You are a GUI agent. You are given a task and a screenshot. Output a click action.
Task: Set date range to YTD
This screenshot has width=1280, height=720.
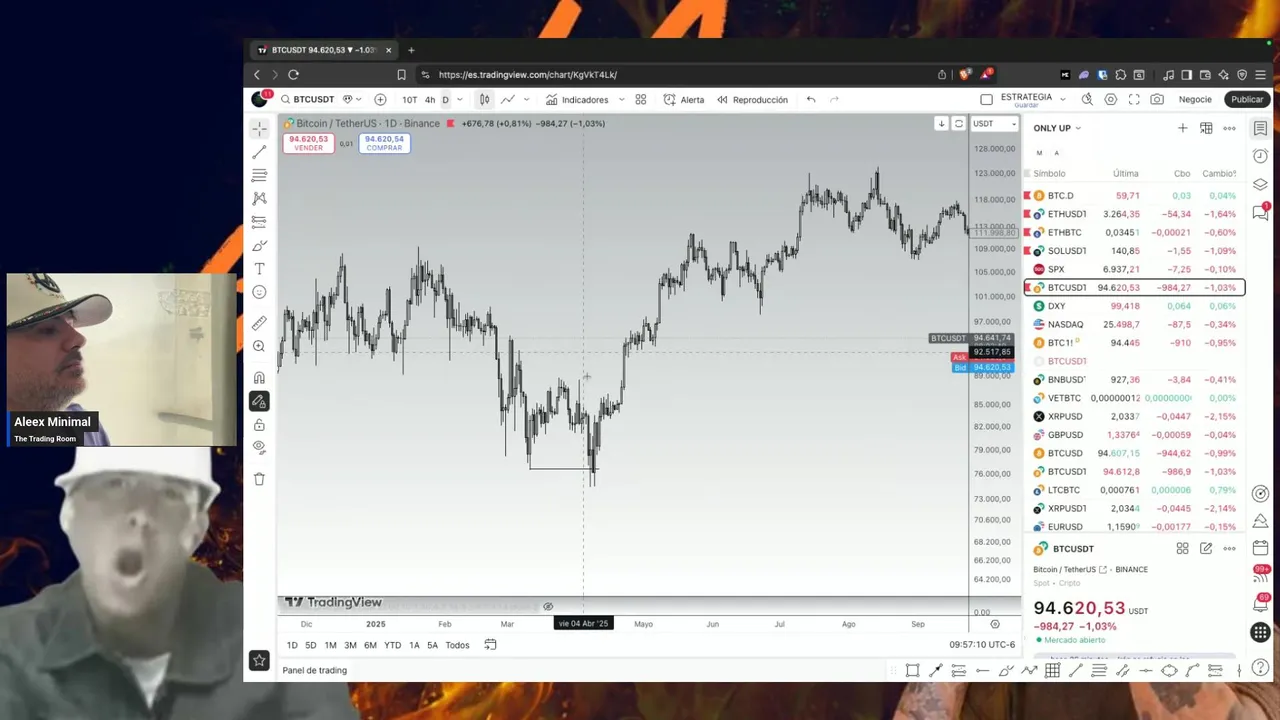[x=392, y=645]
